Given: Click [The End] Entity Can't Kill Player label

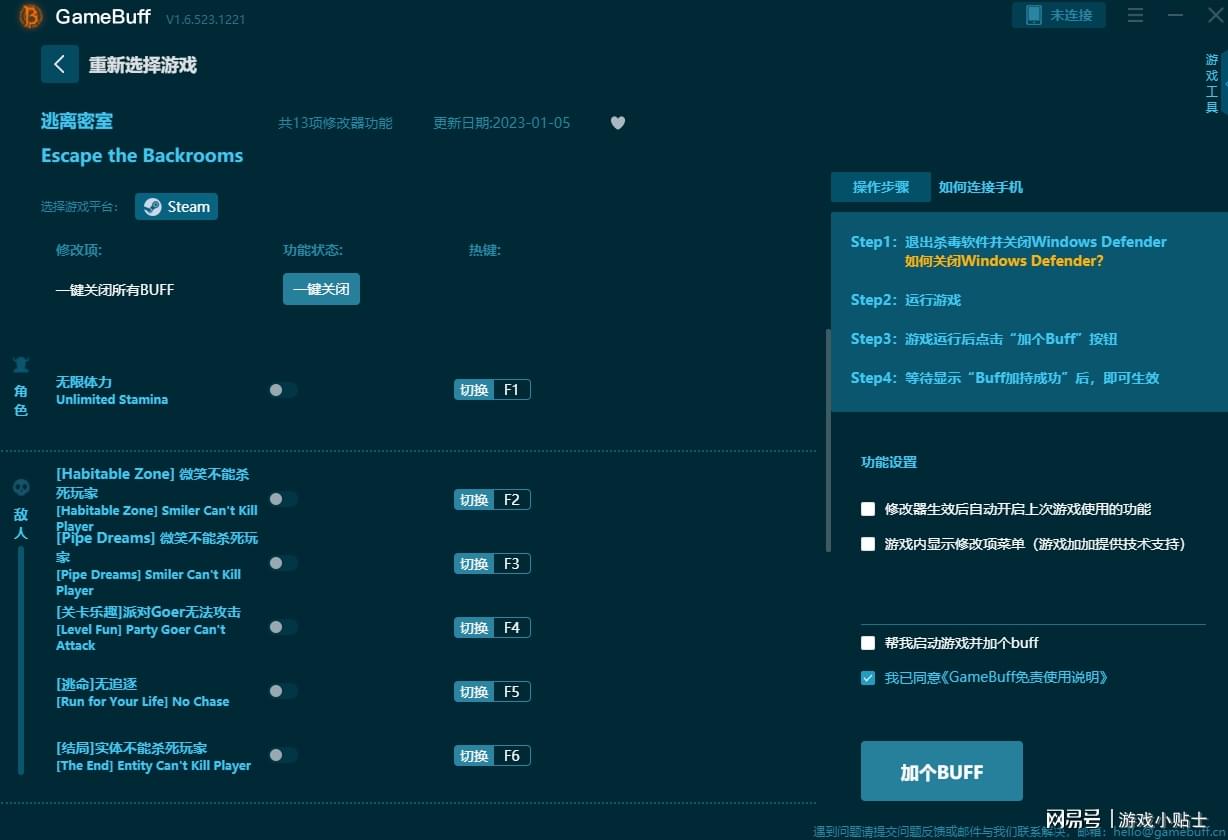Looking at the screenshot, I should [x=153, y=765].
